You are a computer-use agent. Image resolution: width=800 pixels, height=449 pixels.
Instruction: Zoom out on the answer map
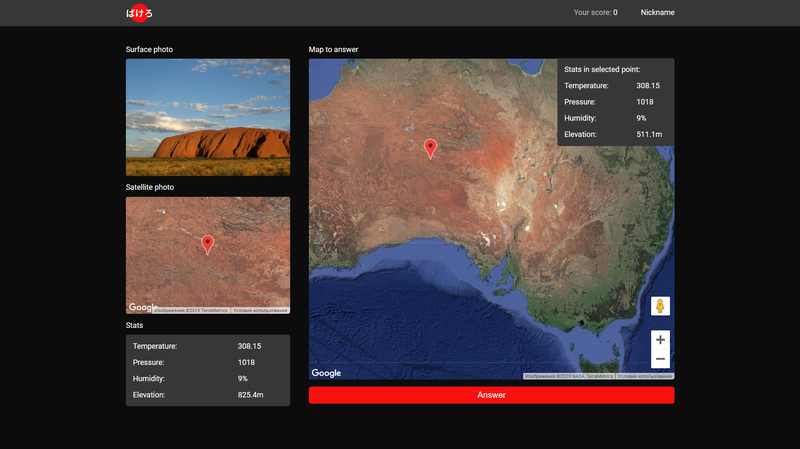coord(660,359)
